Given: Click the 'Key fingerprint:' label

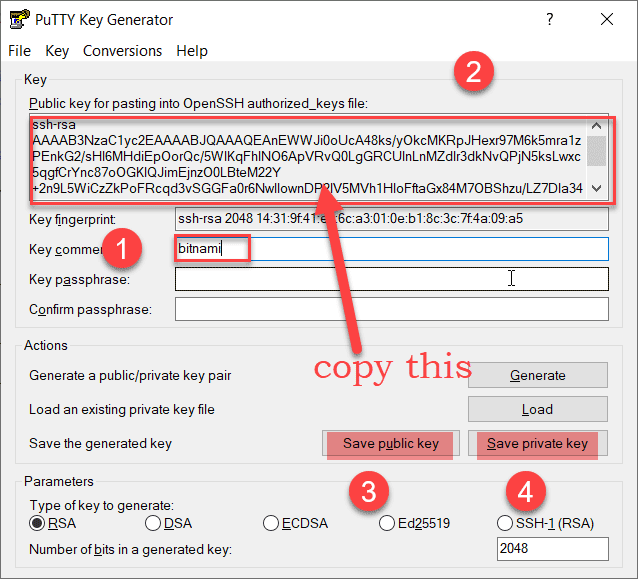Looking at the screenshot, I should click(x=72, y=220).
